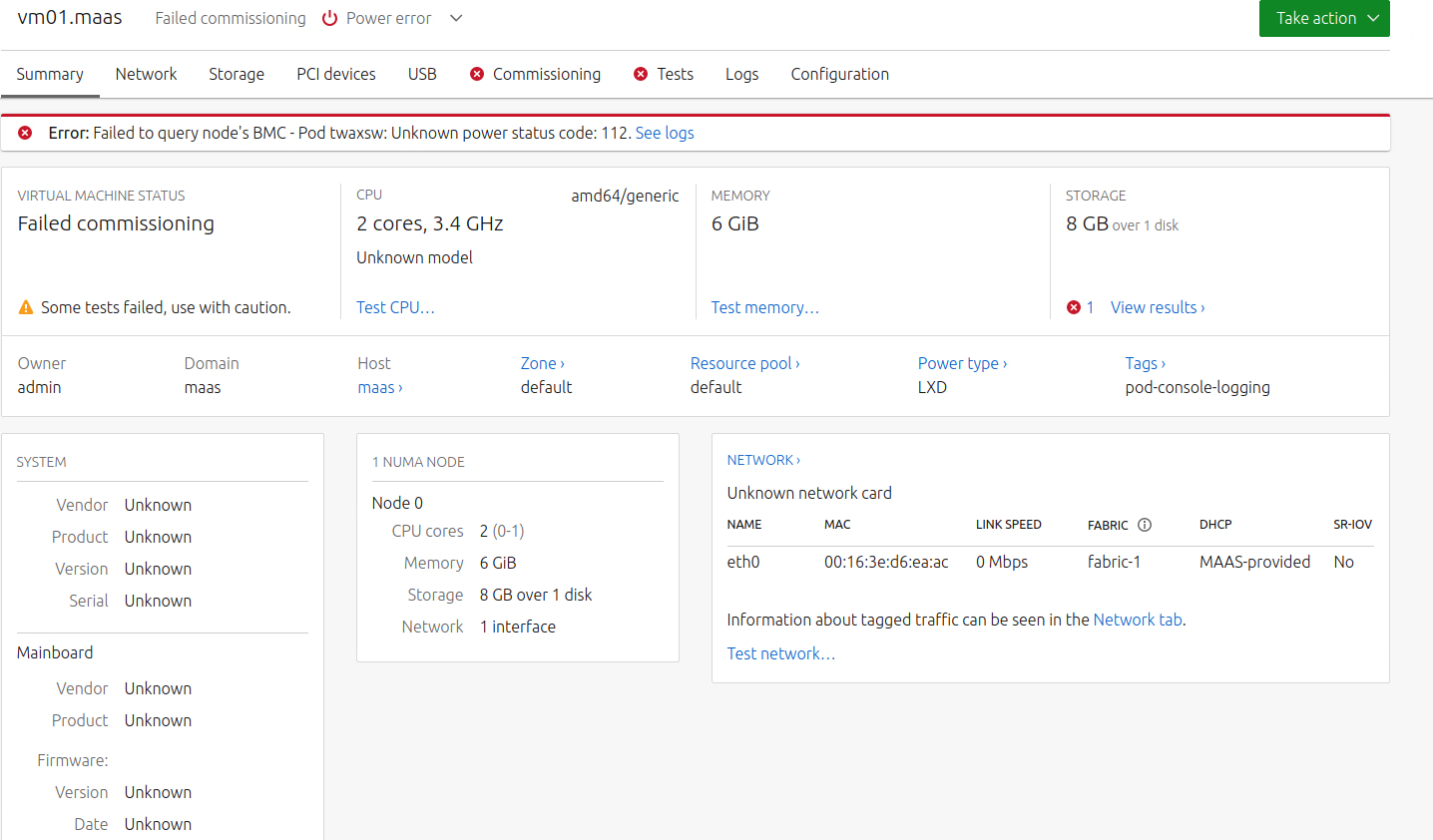Click the Test network link
This screenshot has width=1433, height=840.
pyautogui.click(x=780, y=653)
